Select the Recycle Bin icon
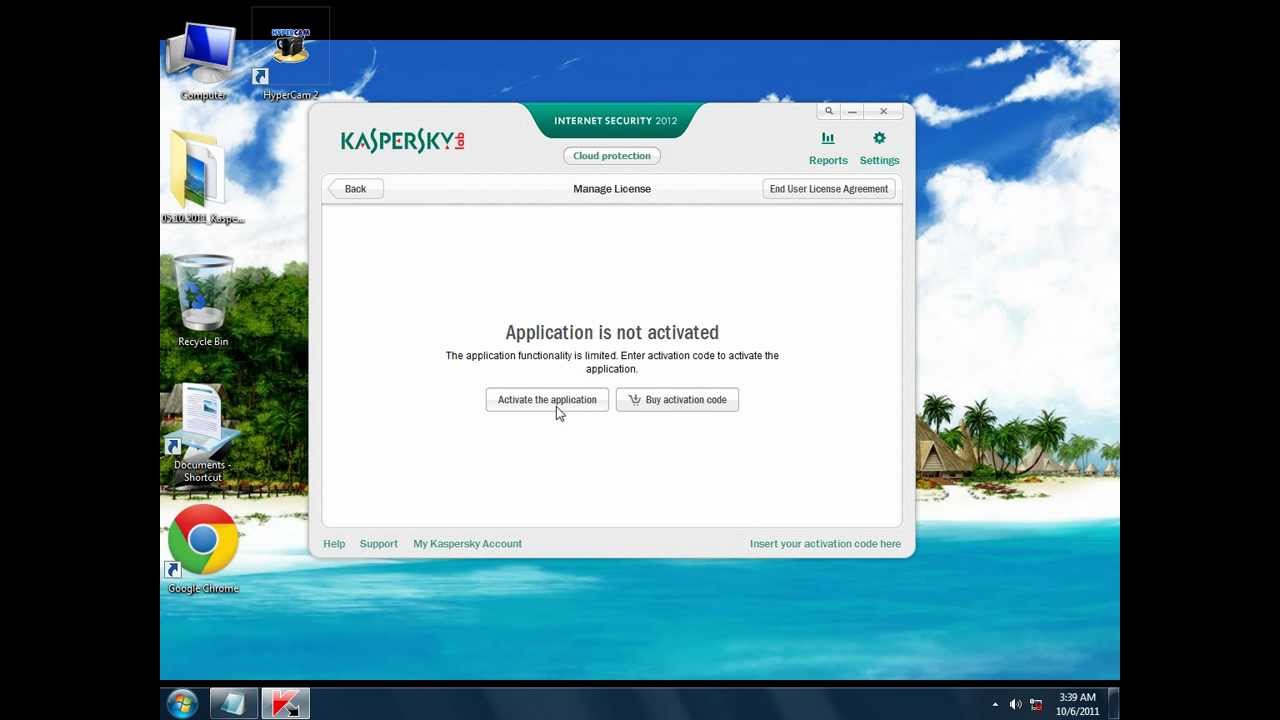The width and height of the screenshot is (1280, 720). (x=203, y=300)
